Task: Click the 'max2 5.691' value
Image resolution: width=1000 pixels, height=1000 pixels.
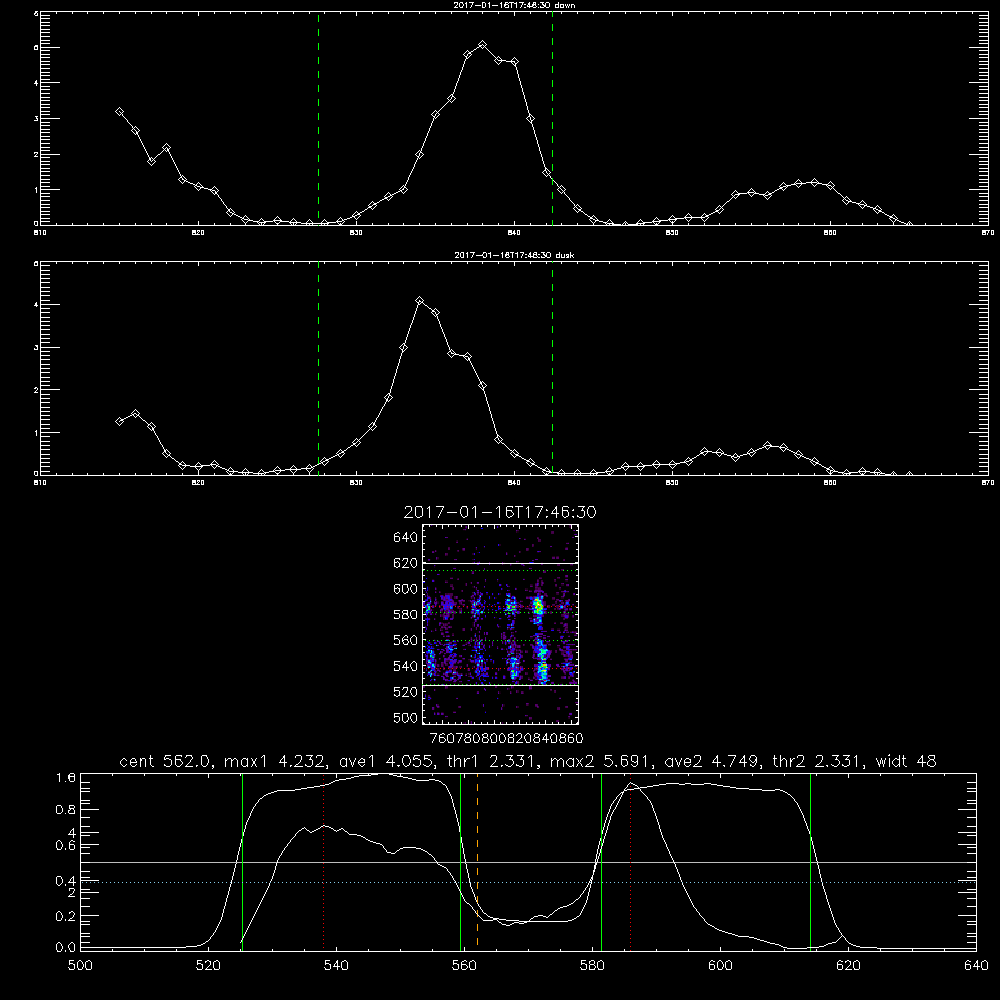Action: point(599,761)
